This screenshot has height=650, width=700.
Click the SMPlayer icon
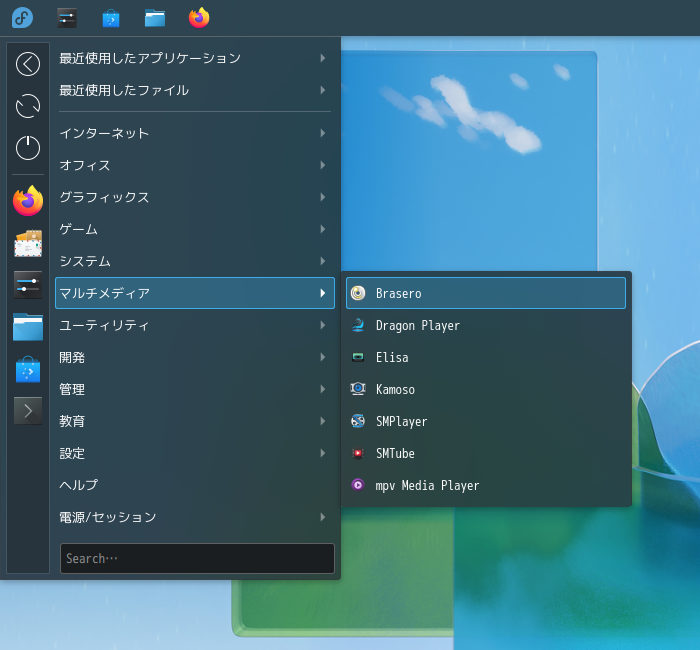pos(358,421)
